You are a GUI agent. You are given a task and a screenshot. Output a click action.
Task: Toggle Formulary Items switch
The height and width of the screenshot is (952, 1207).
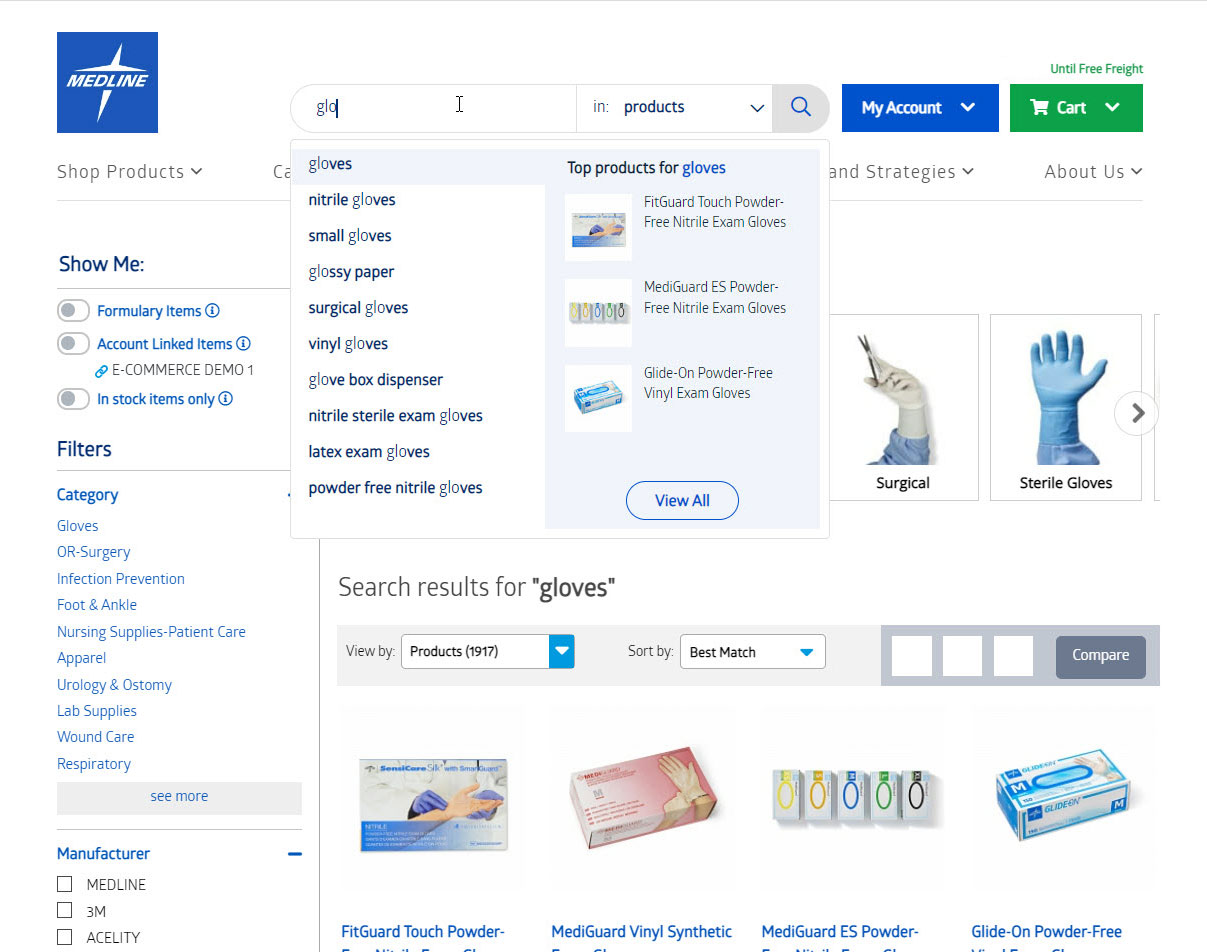pos(73,311)
